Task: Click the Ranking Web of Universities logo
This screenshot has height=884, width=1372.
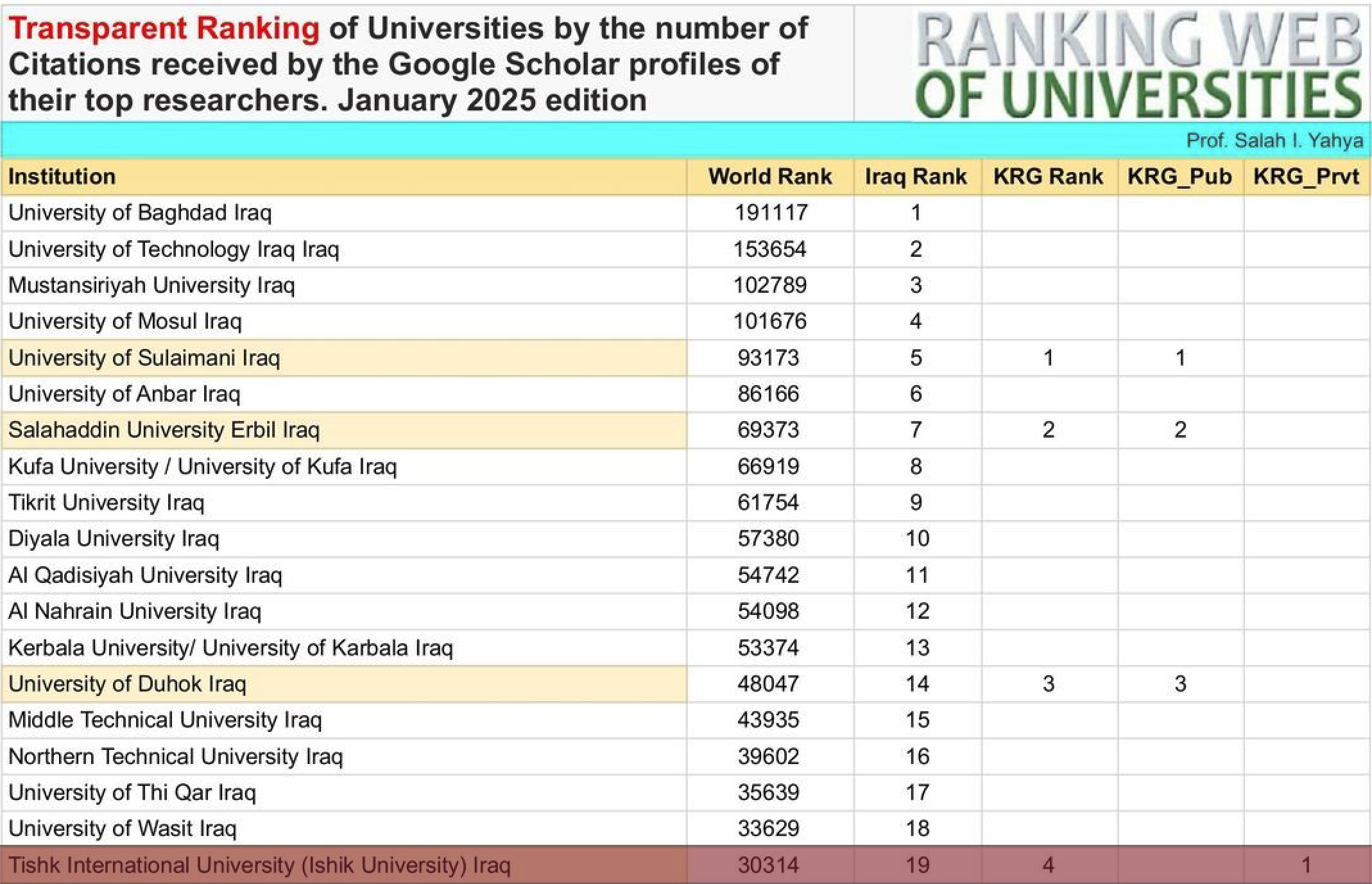Action: pos(1139,64)
